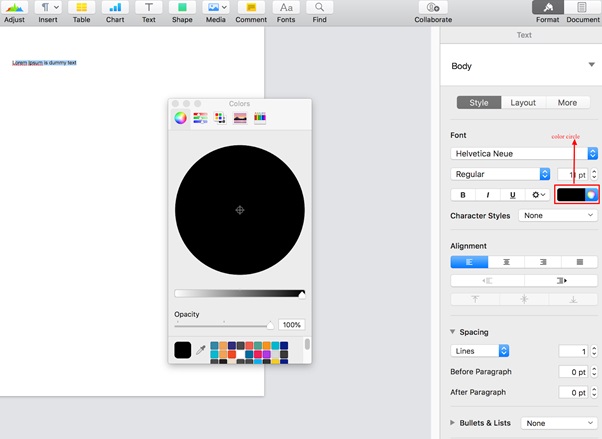
Task: Switch to color palettes picker tab
Action: click(220, 118)
